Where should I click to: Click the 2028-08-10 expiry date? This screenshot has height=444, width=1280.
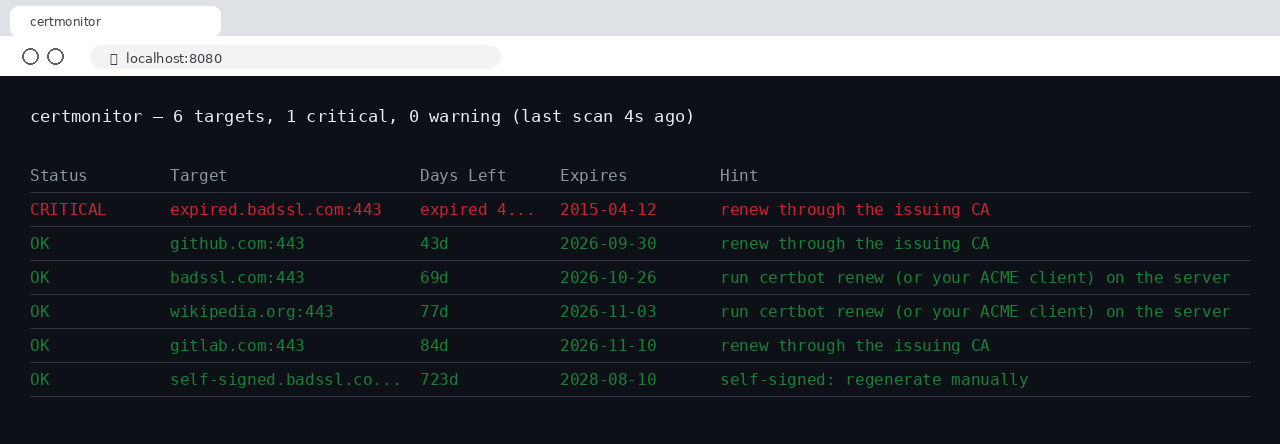click(608, 380)
